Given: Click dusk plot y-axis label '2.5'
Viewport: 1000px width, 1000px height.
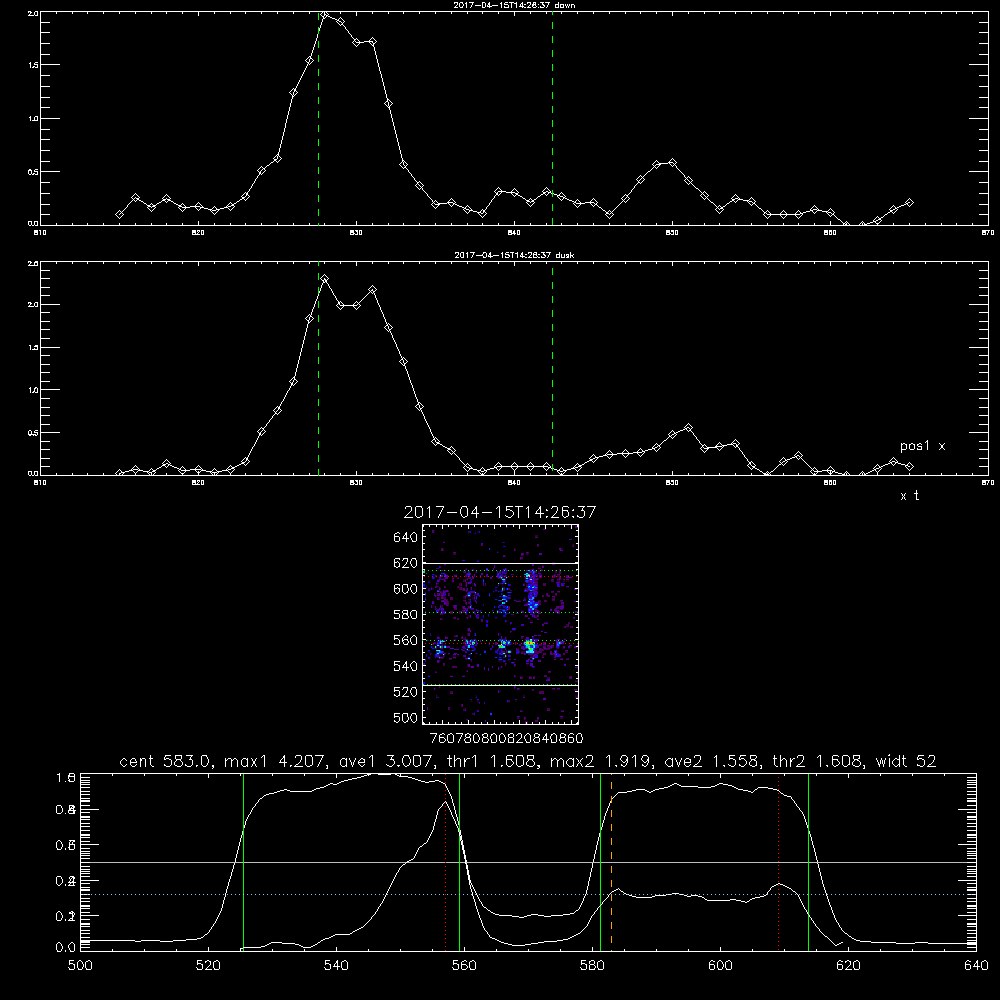Looking at the screenshot, I should (34, 263).
